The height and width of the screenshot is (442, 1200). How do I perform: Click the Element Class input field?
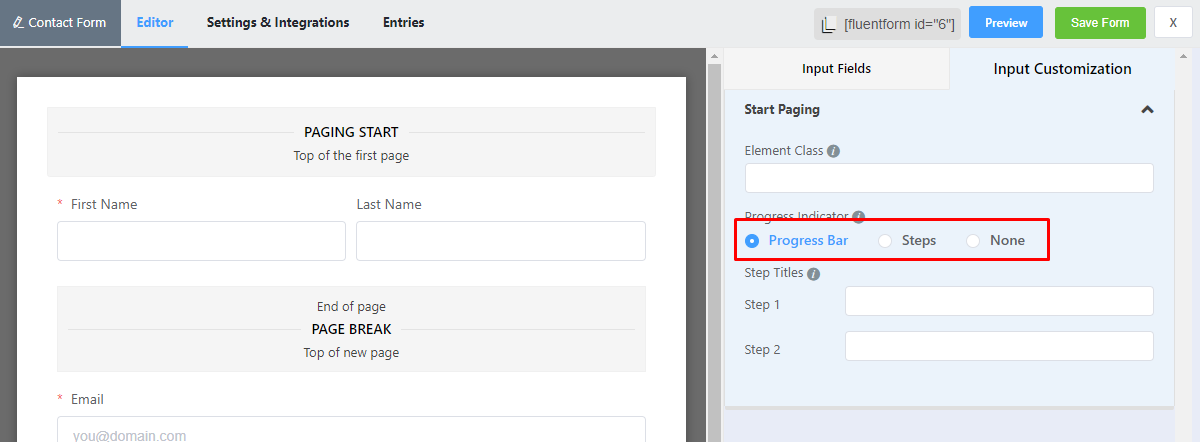tap(949, 178)
